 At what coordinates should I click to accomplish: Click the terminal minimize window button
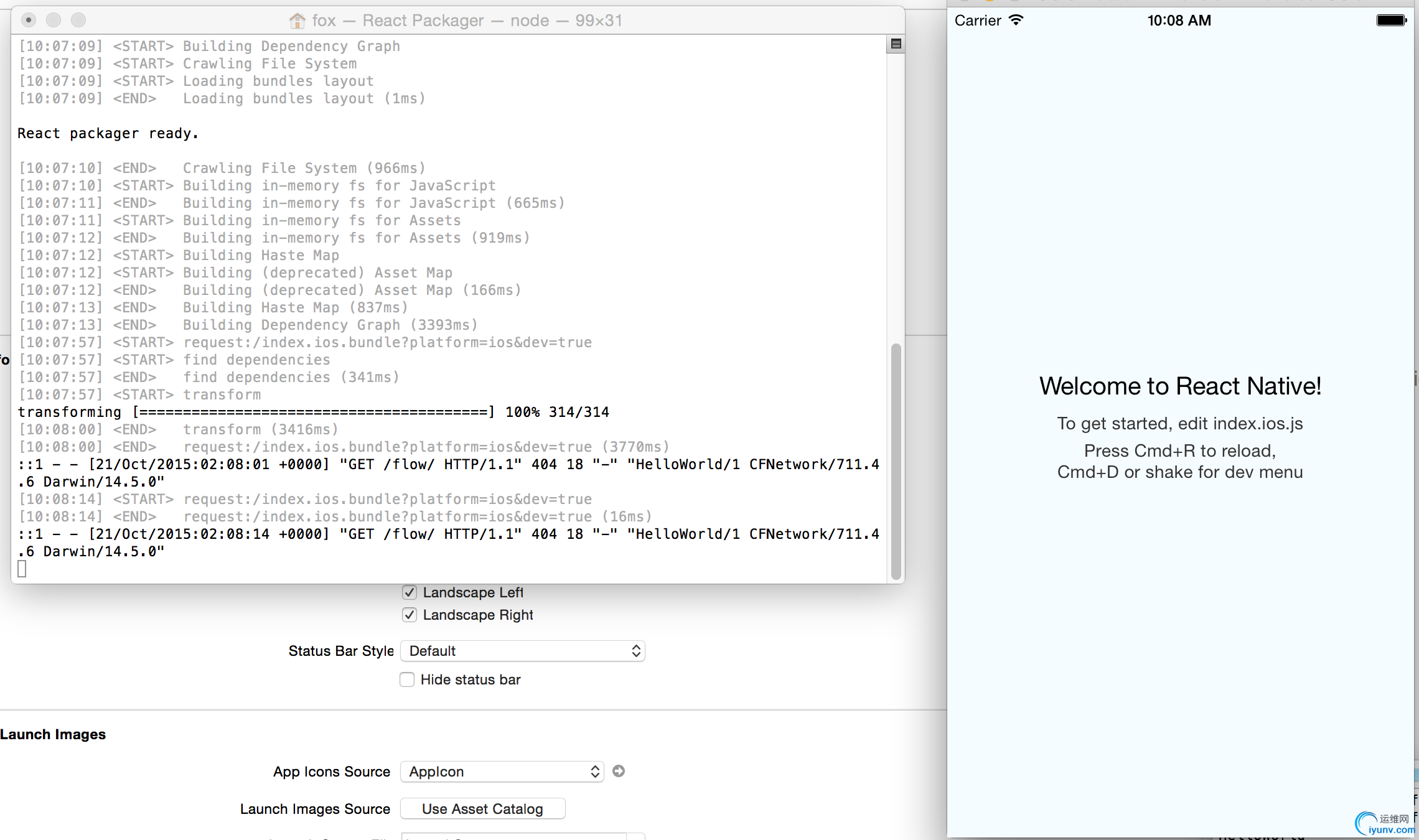pos(54,20)
